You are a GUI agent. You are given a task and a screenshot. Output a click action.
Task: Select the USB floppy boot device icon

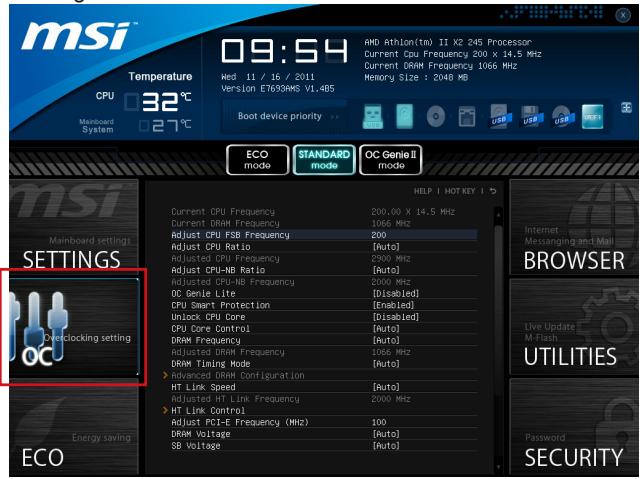click(x=531, y=117)
